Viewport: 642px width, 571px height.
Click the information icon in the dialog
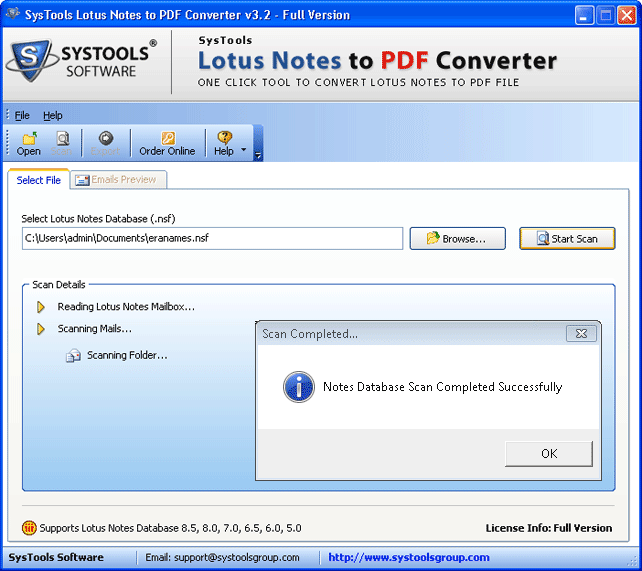coord(299,387)
